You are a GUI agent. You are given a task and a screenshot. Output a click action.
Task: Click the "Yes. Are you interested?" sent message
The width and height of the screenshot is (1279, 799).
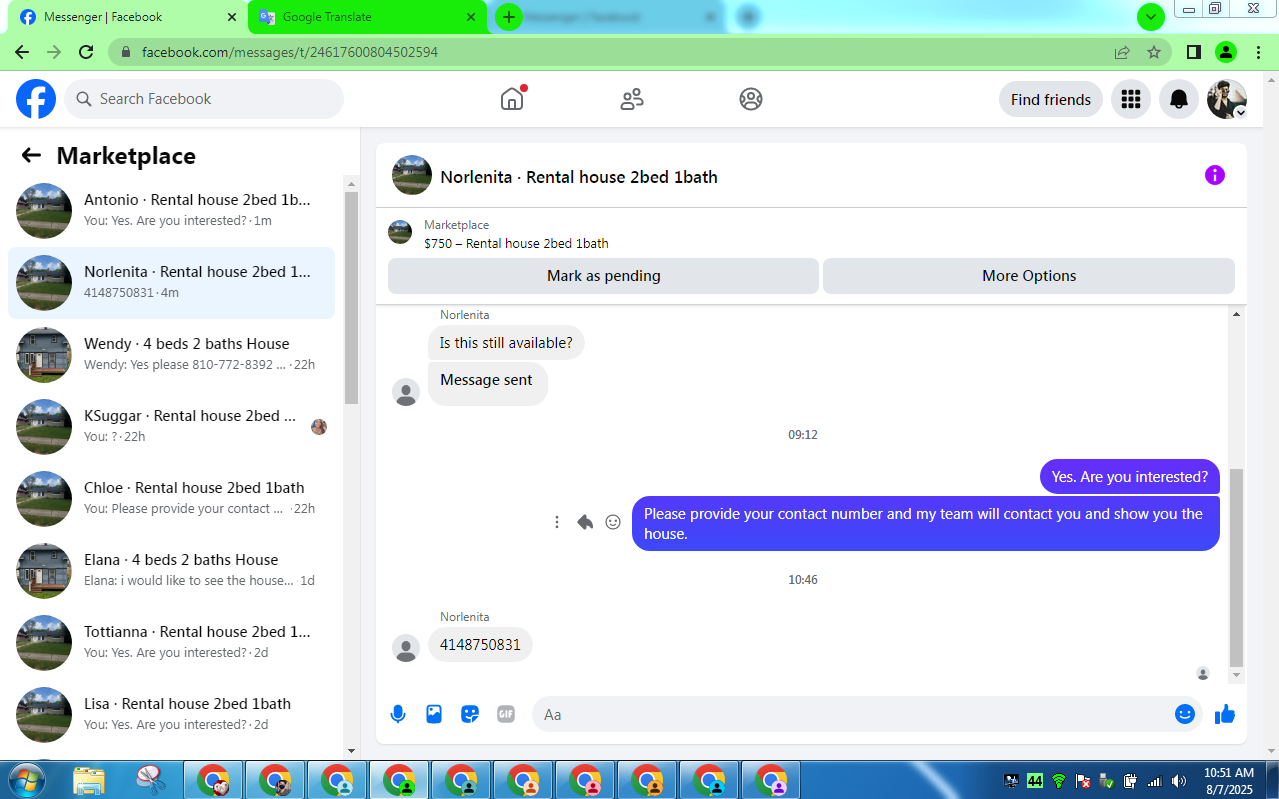click(x=1130, y=477)
